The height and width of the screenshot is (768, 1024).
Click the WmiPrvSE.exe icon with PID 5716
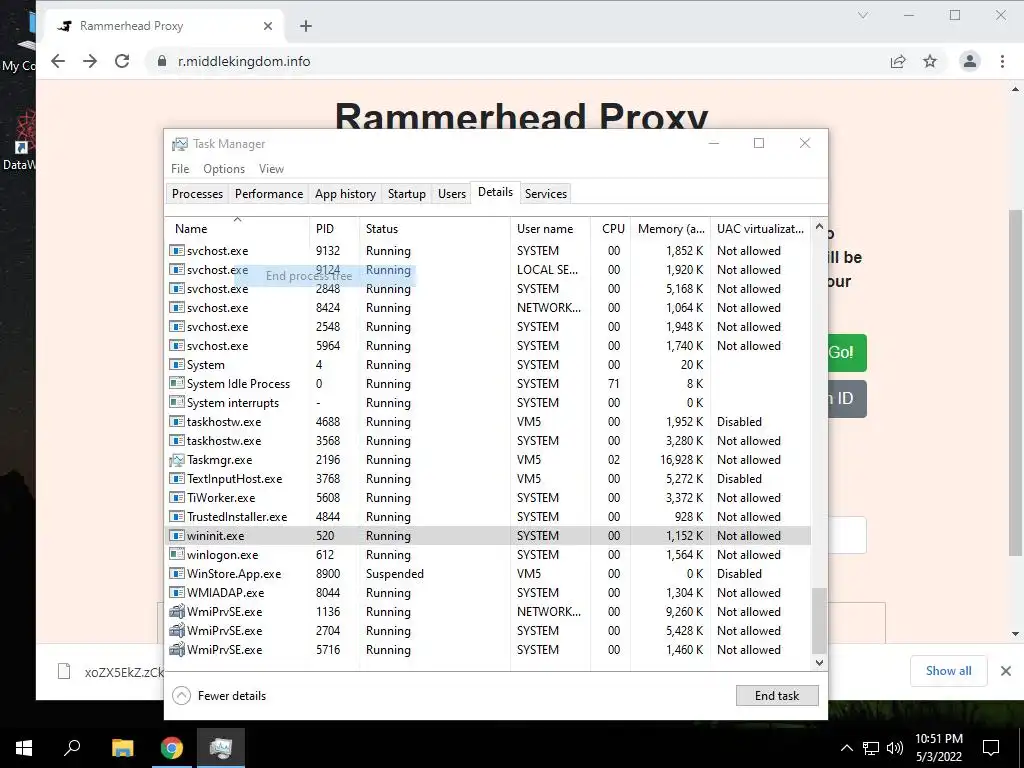click(x=176, y=650)
